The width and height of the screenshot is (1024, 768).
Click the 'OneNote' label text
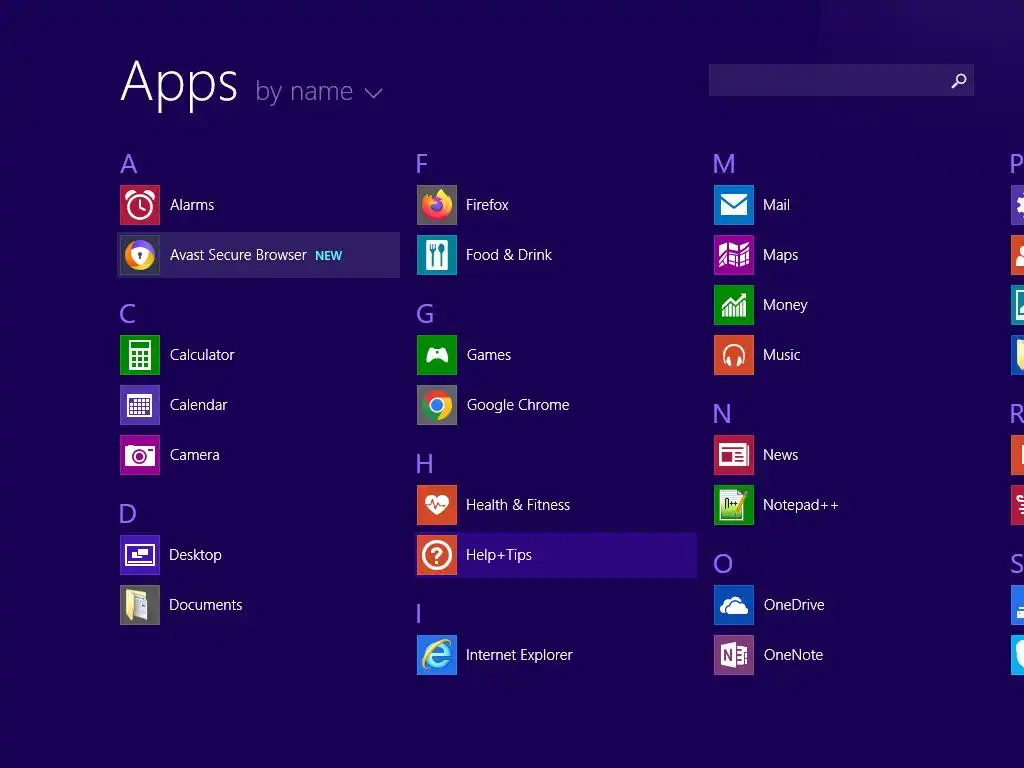point(793,654)
